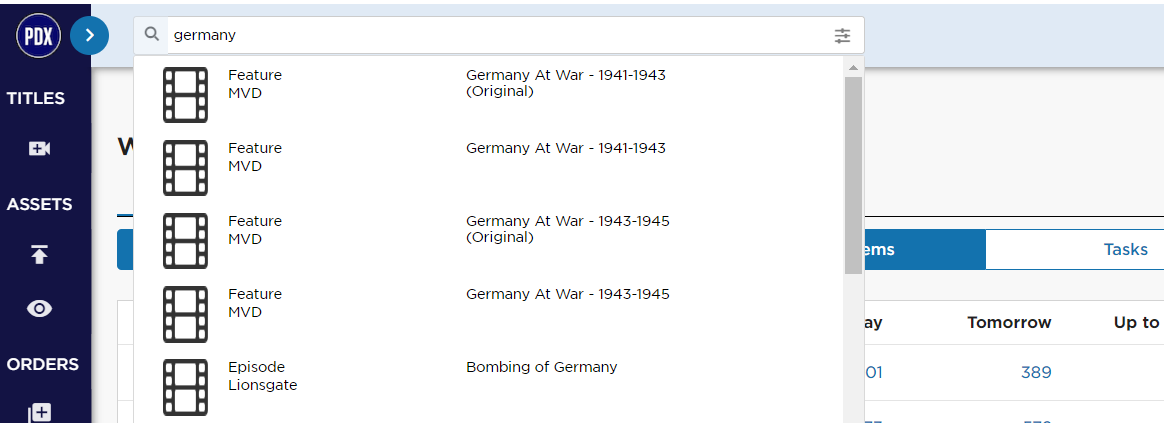Open the 389 Tomorrow count link
Screen dimensions: 1164x423
(x=1036, y=373)
